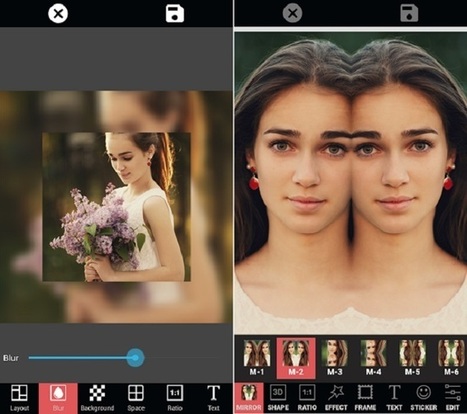The width and height of the screenshot is (467, 414).
Task: Open the FRAME tool
Action: 365,398
